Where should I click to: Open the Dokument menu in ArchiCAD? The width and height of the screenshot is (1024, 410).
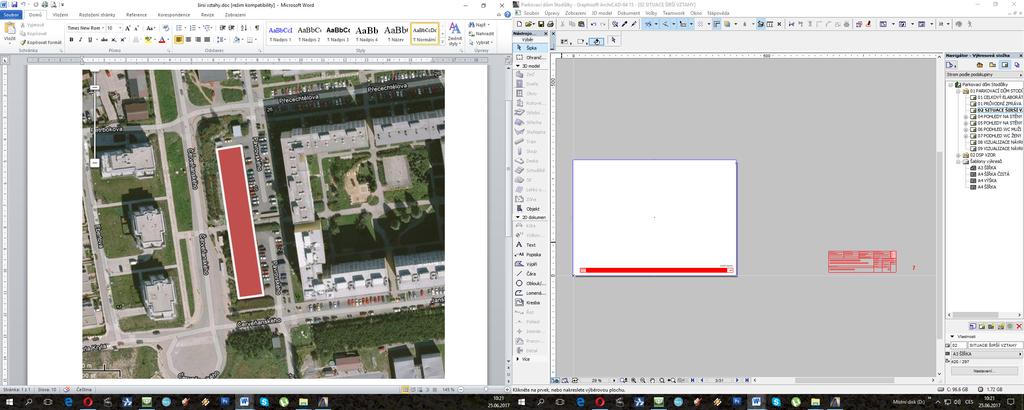tap(628, 13)
